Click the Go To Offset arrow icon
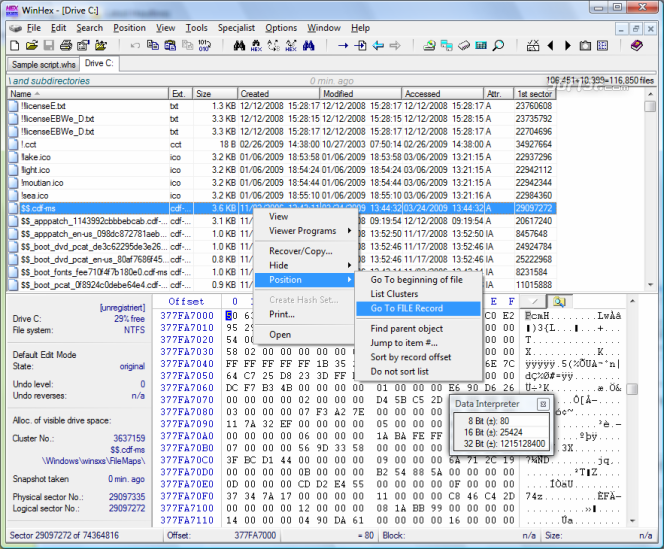664x549 pixels. (343, 45)
